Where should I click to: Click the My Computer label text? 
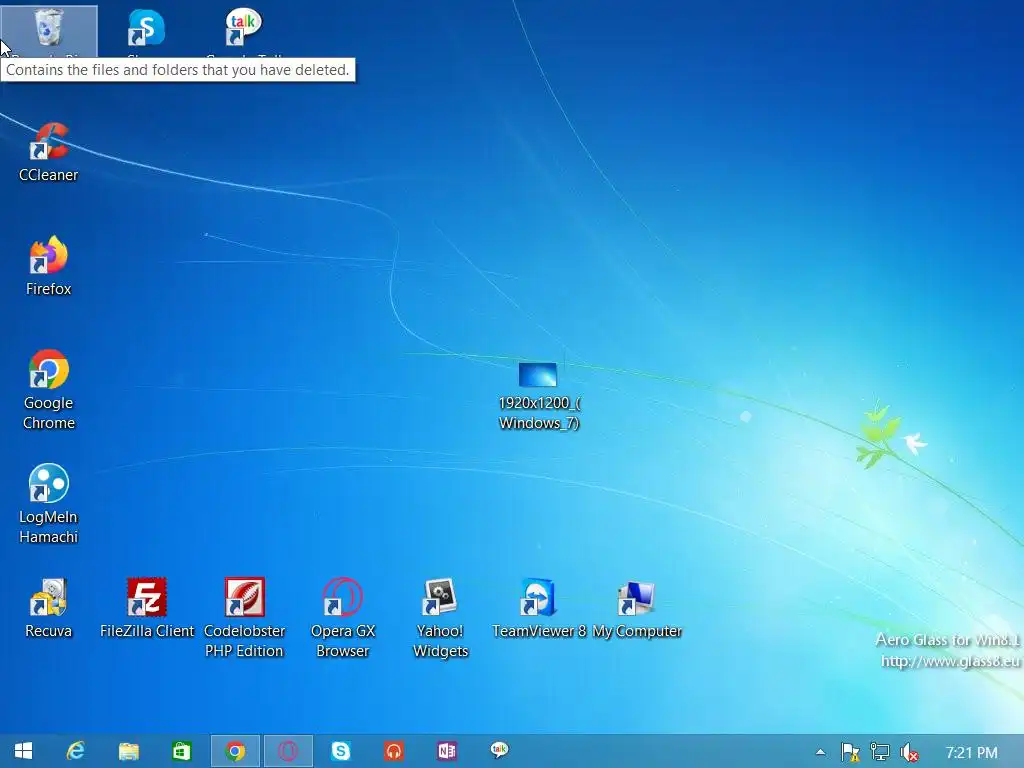[x=637, y=631]
